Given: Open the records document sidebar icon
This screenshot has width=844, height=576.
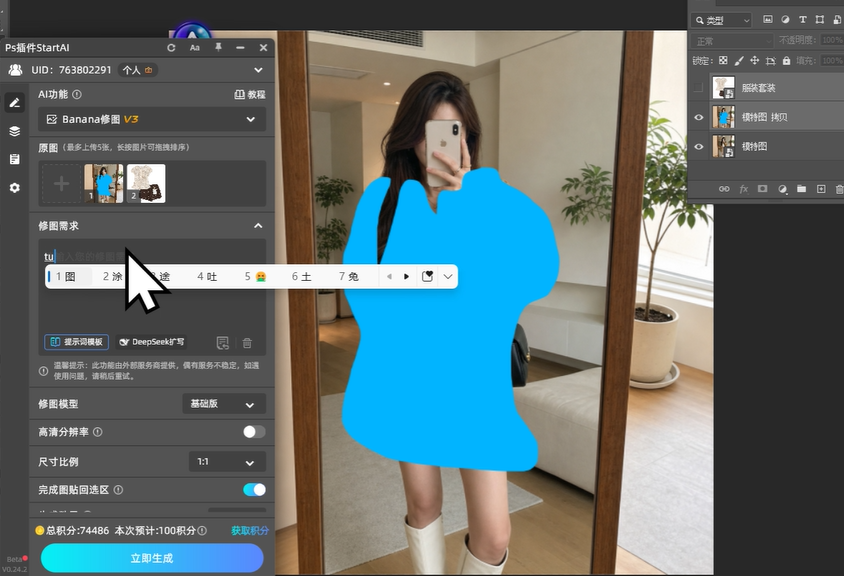Looking at the screenshot, I should point(15,159).
